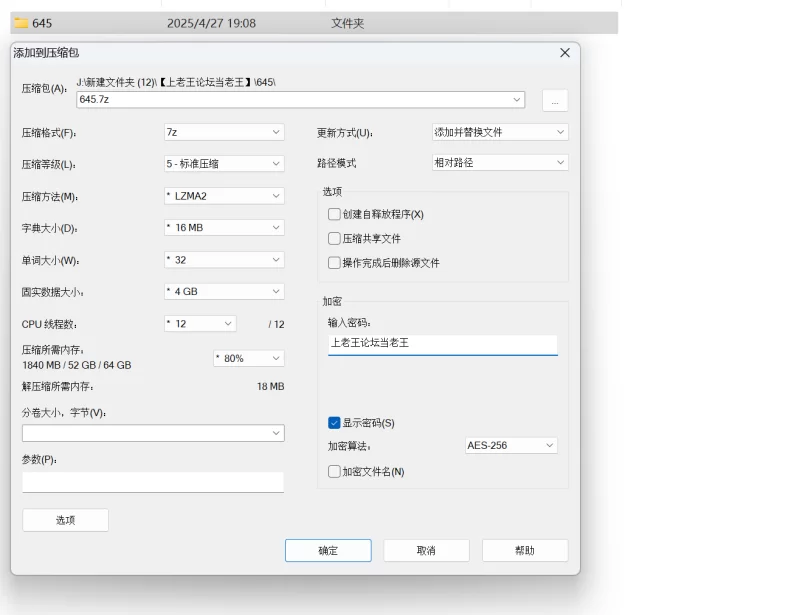Click the 文件夹 type cell of folder 645
The width and height of the screenshot is (800, 615).
[x=347, y=23]
